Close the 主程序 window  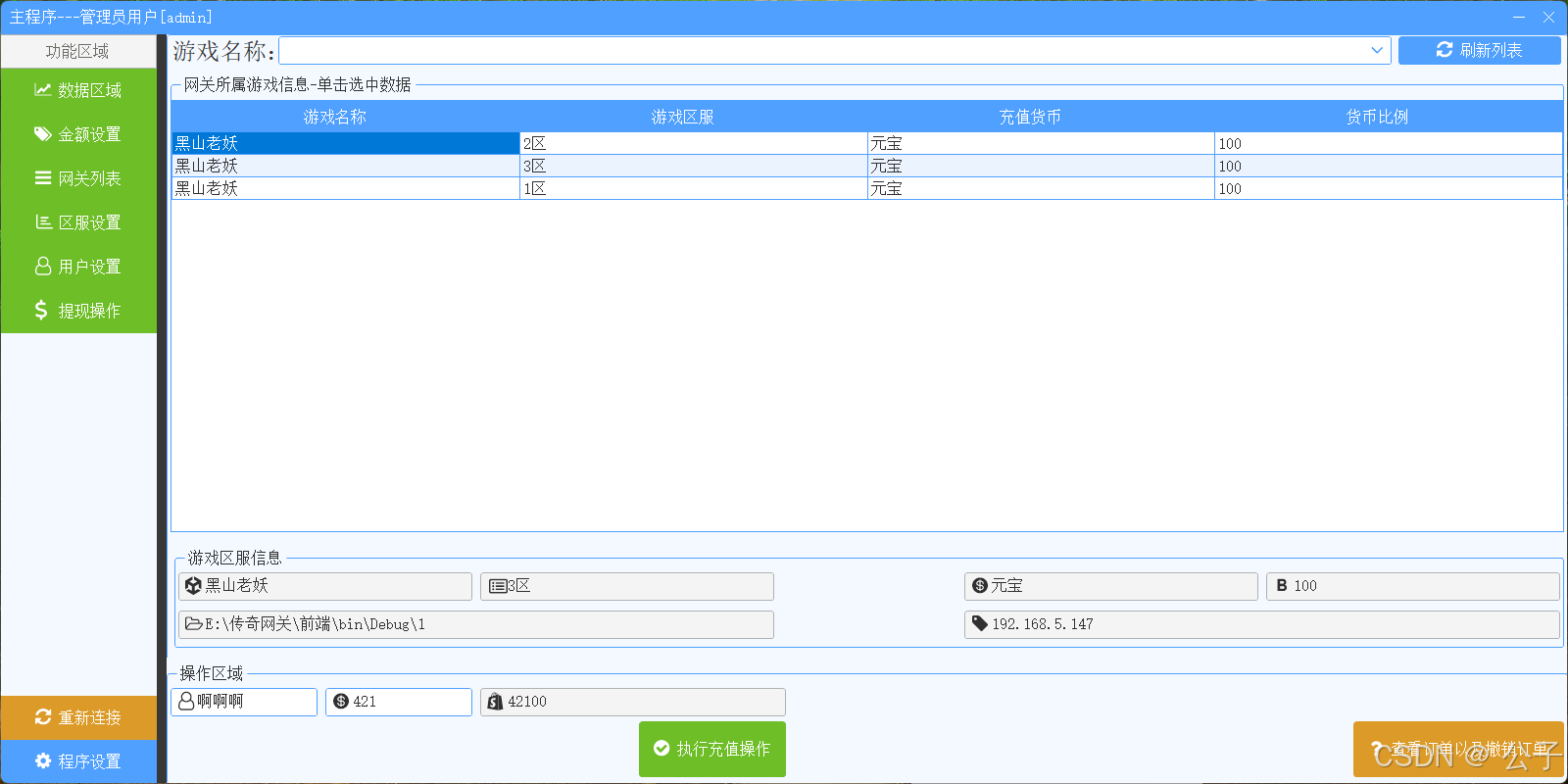[x=1548, y=17]
